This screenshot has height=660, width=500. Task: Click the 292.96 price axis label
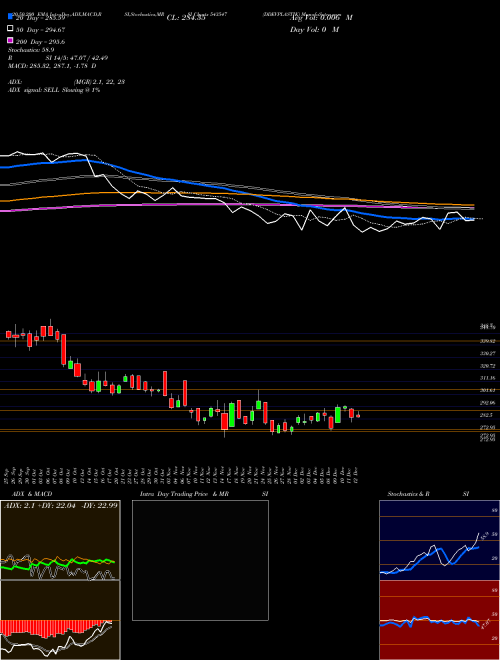tap(487, 403)
